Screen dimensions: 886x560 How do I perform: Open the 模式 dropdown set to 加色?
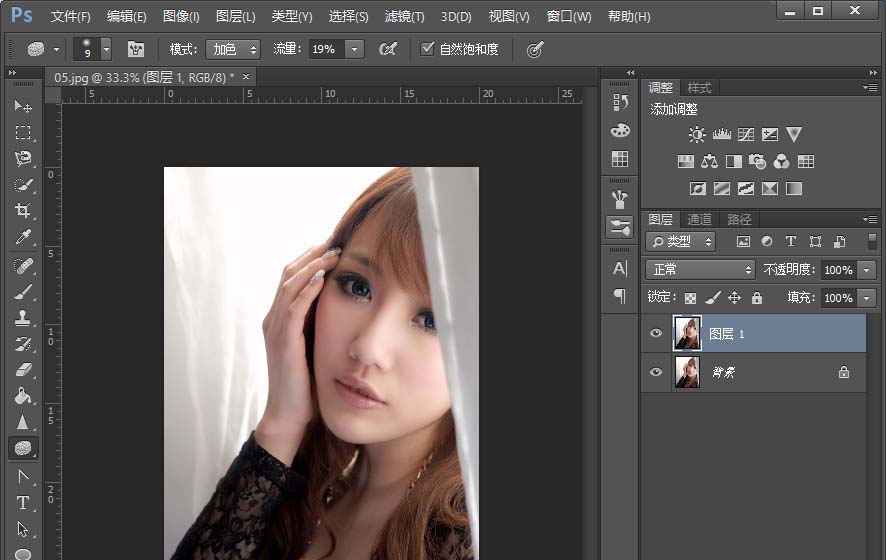(x=234, y=49)
